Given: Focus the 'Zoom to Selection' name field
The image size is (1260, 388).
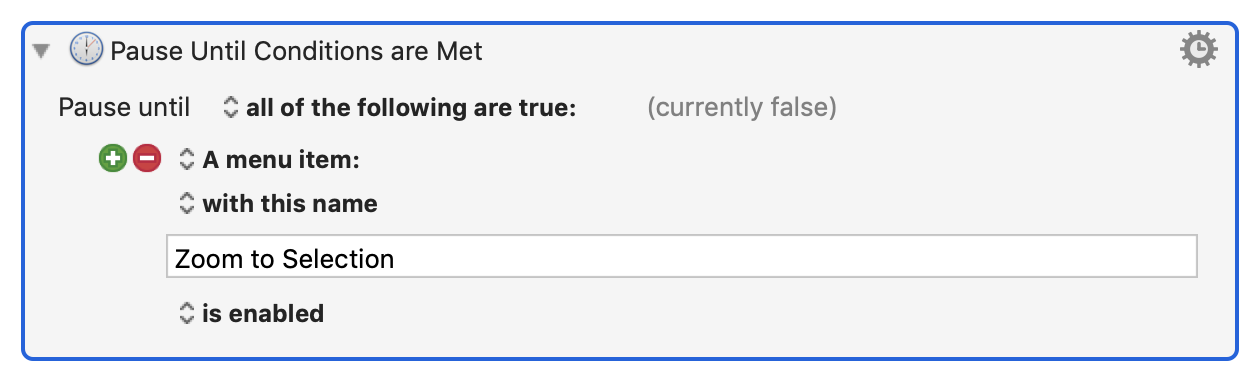Looking at the screenshot, I should click(x=681, y=258).
